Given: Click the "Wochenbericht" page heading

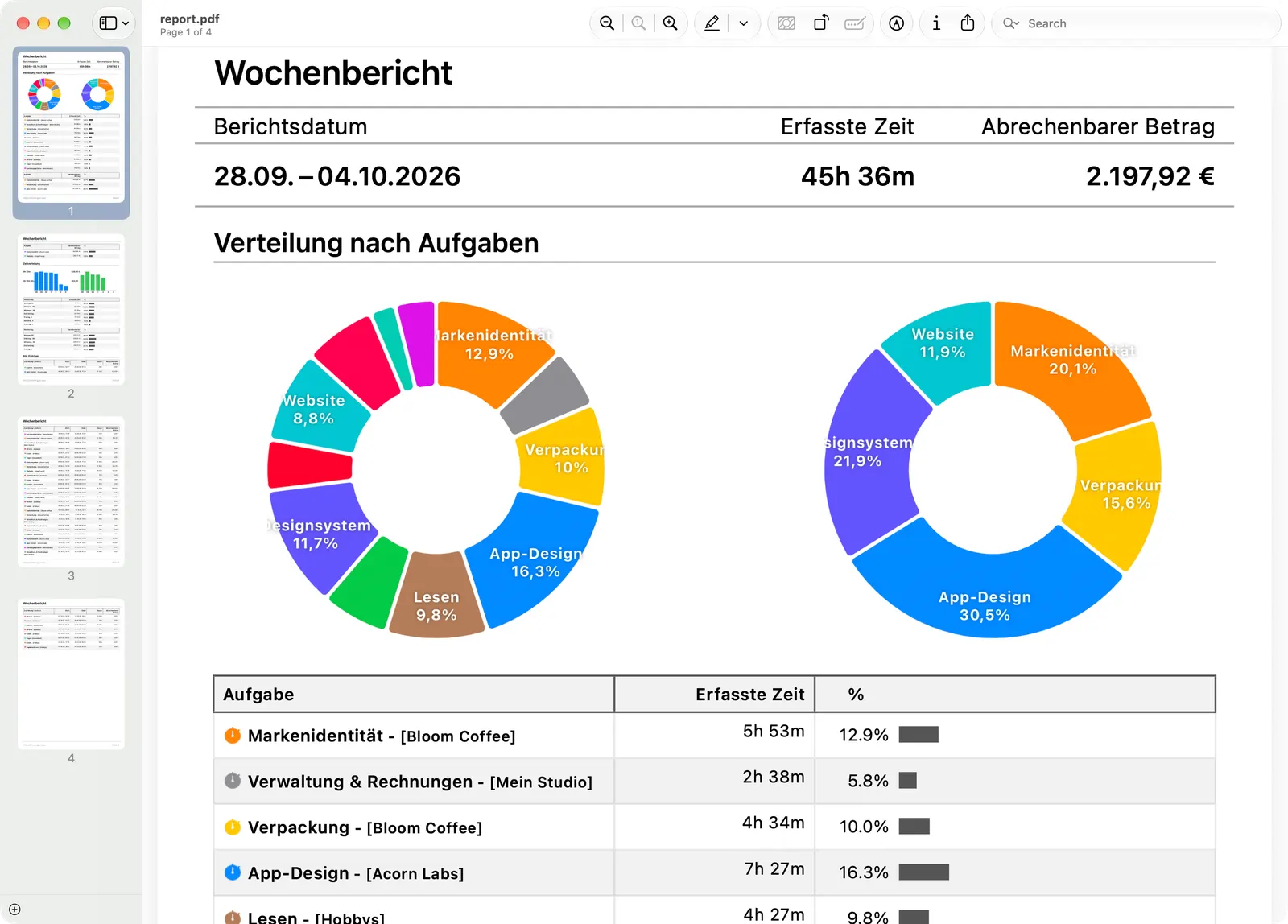Looking at the screenshot, I should (333, 72).
